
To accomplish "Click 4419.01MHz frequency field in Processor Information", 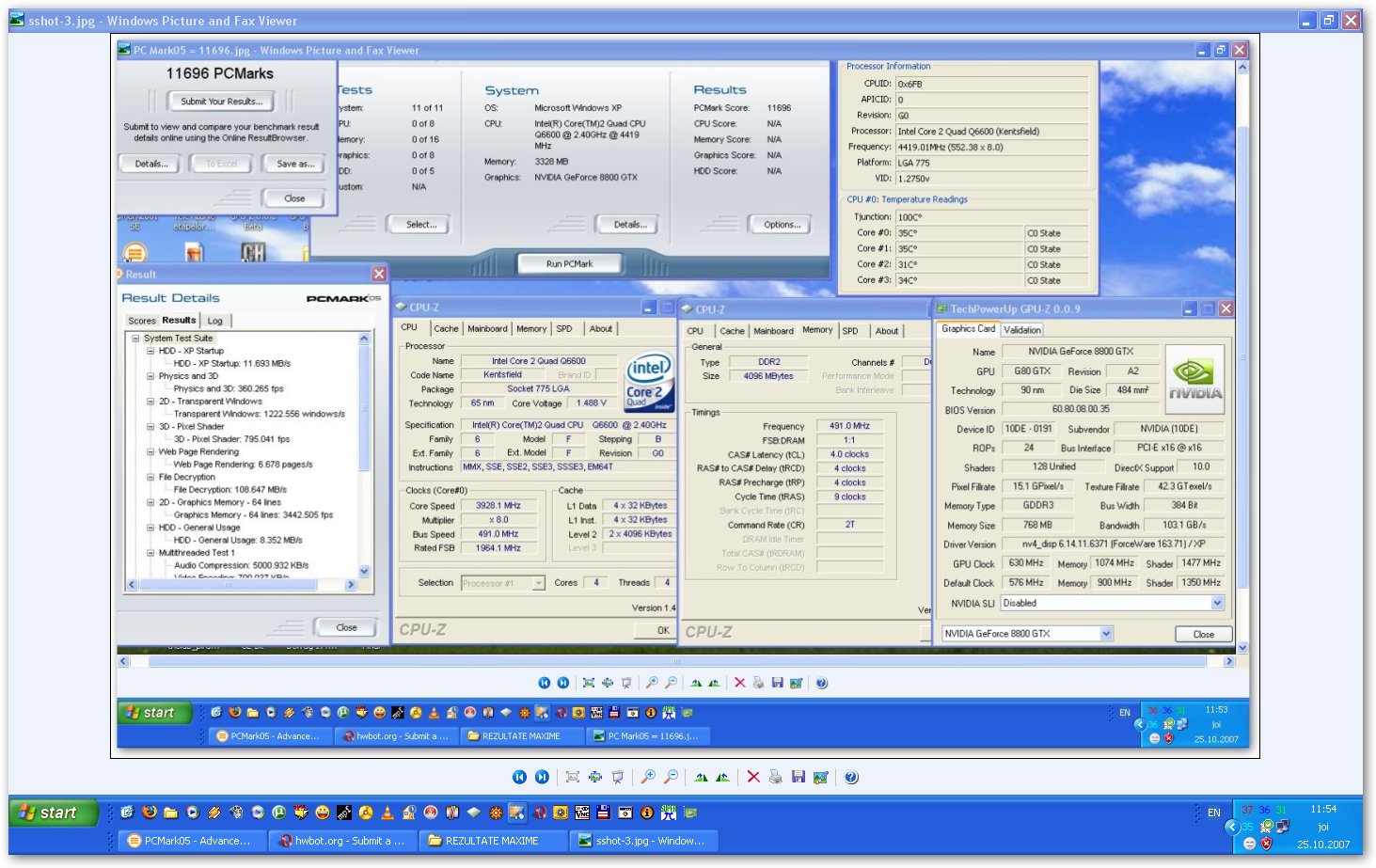I will click(x=991, y=148).
